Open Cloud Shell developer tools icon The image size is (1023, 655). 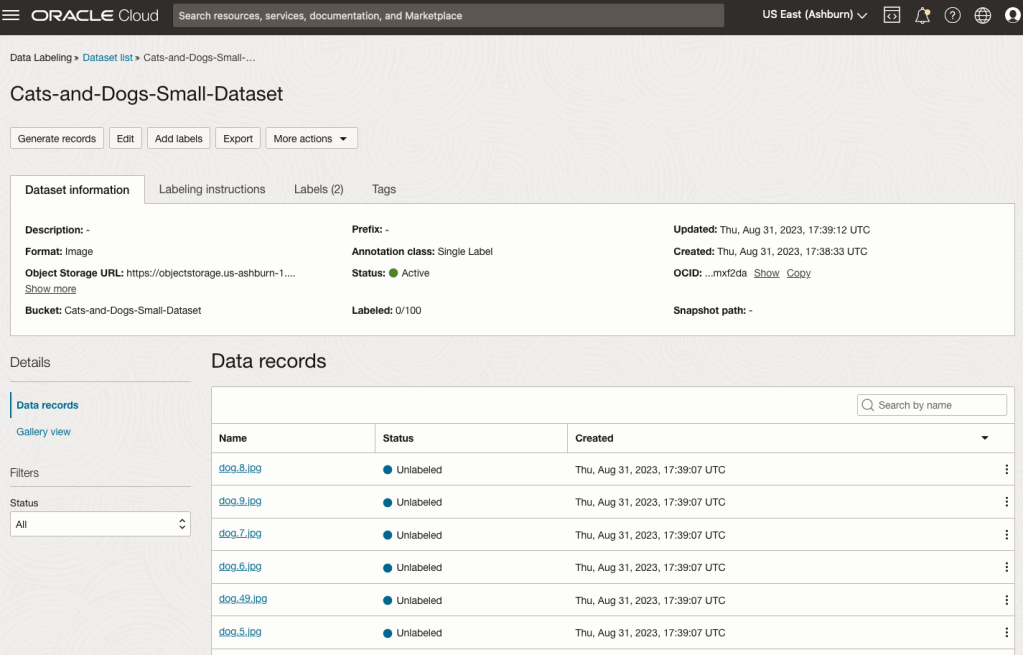892,15
